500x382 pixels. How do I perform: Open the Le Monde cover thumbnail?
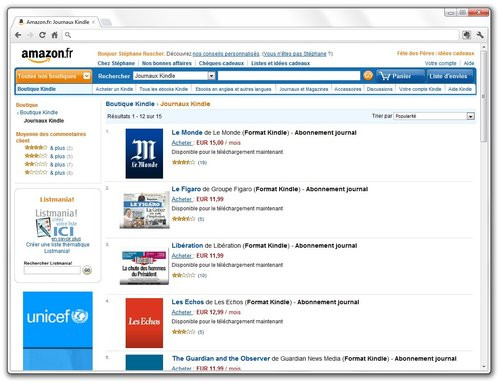pos(144,153)
